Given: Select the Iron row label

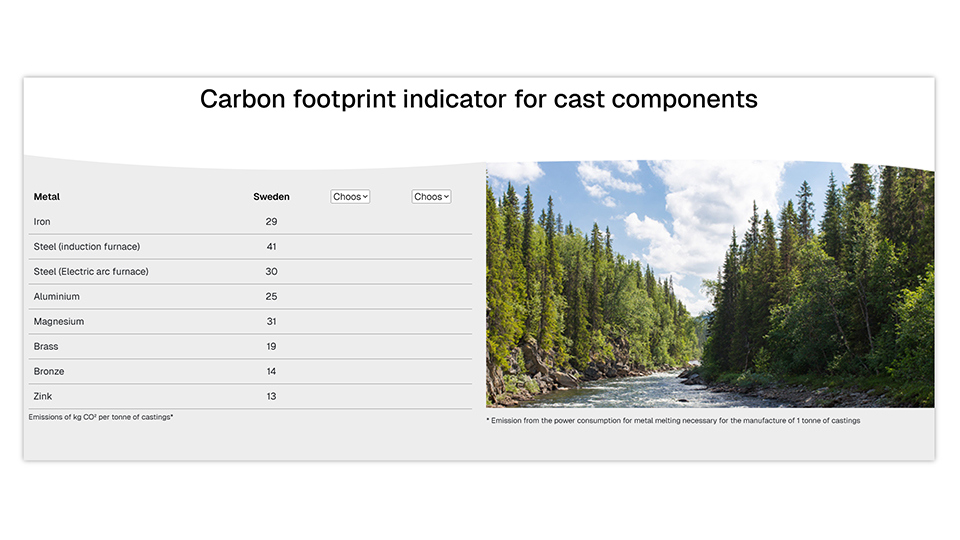Looking at the screenshot, I should pos(42,222).
